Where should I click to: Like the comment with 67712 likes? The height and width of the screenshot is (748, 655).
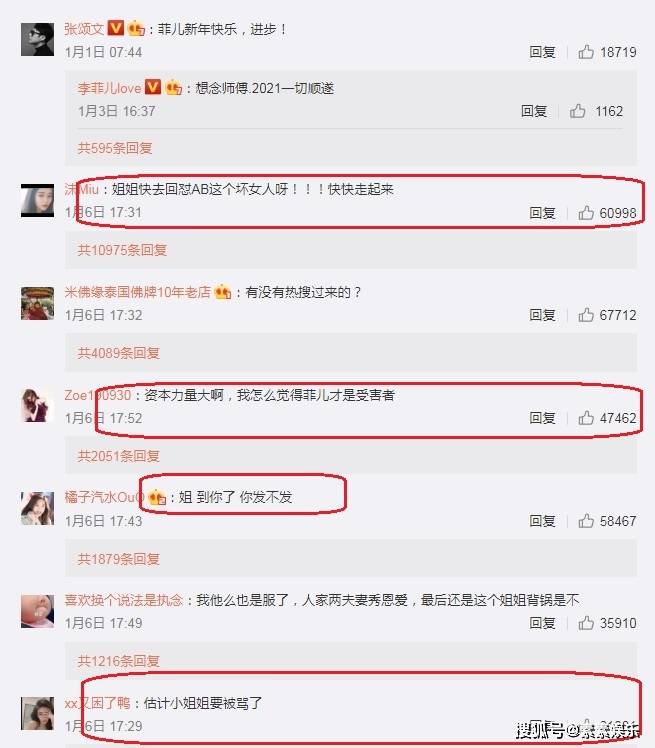586,315
